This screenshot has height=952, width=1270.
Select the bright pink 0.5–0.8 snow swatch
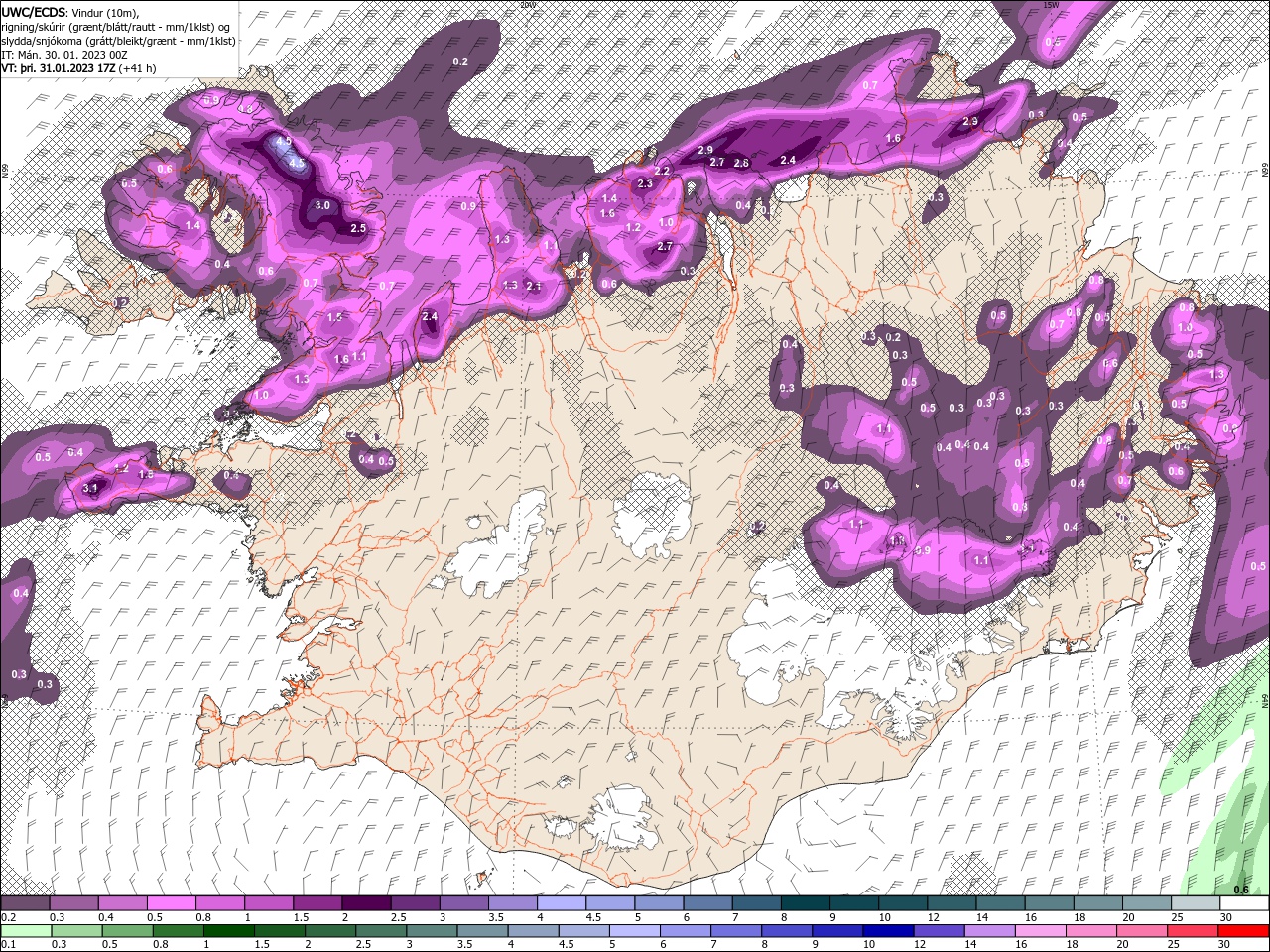tap(171, 903)
